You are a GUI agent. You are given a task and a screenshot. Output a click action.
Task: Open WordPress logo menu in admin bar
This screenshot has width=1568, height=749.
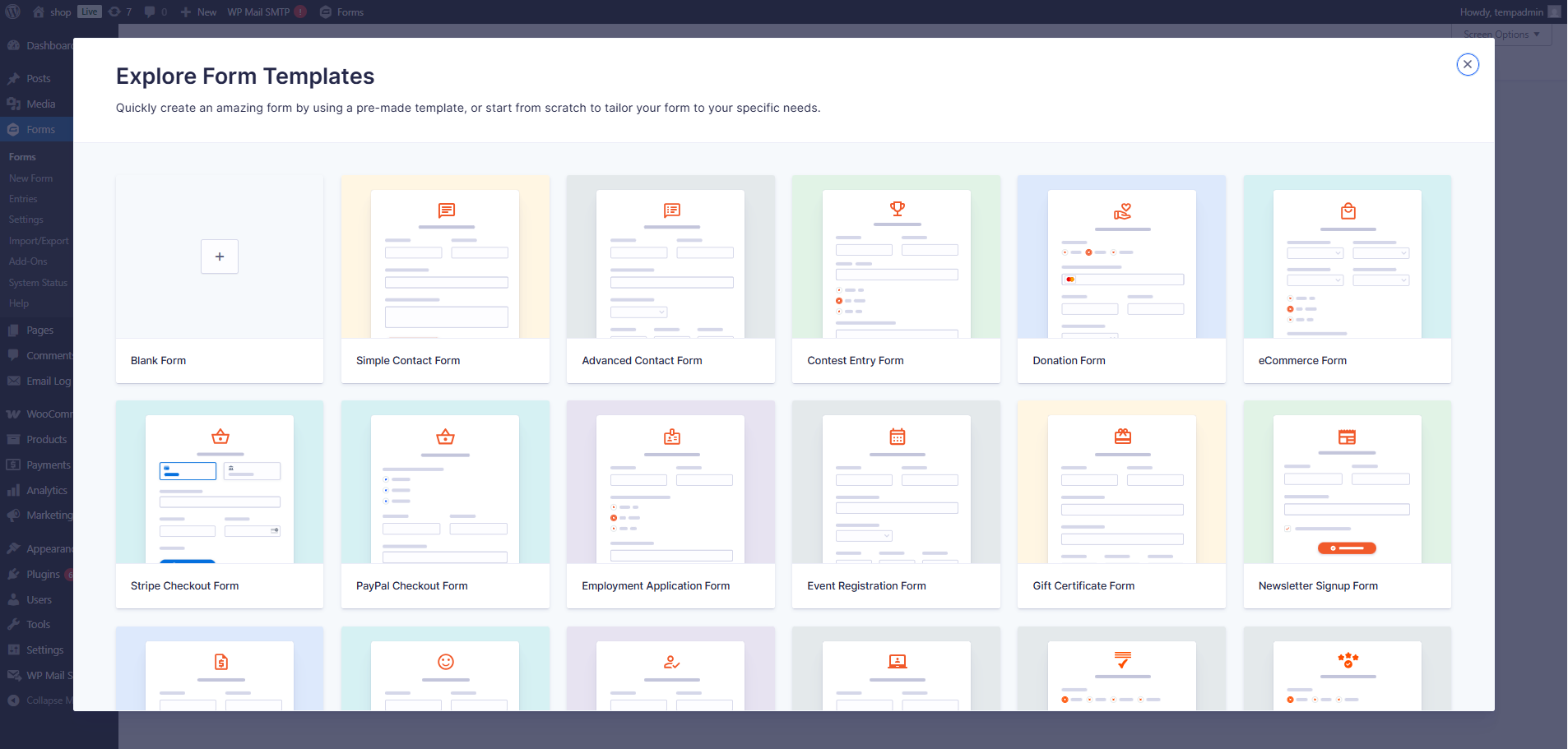tap(13, 12)
